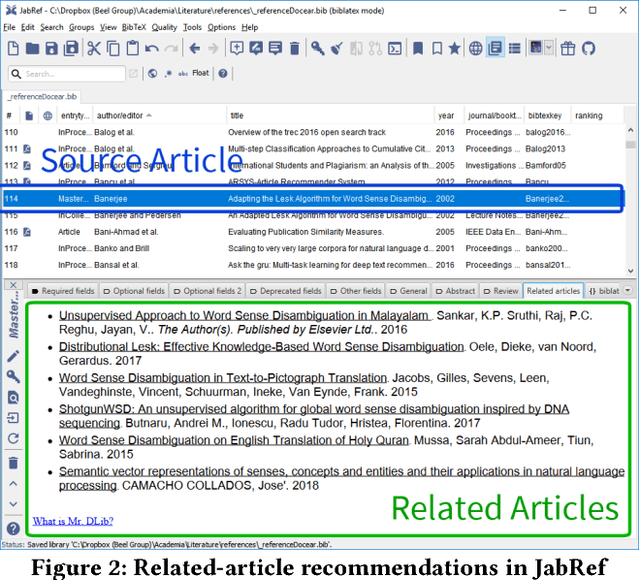
Task: Toggle the groups list icon
Action: point(515,49)
